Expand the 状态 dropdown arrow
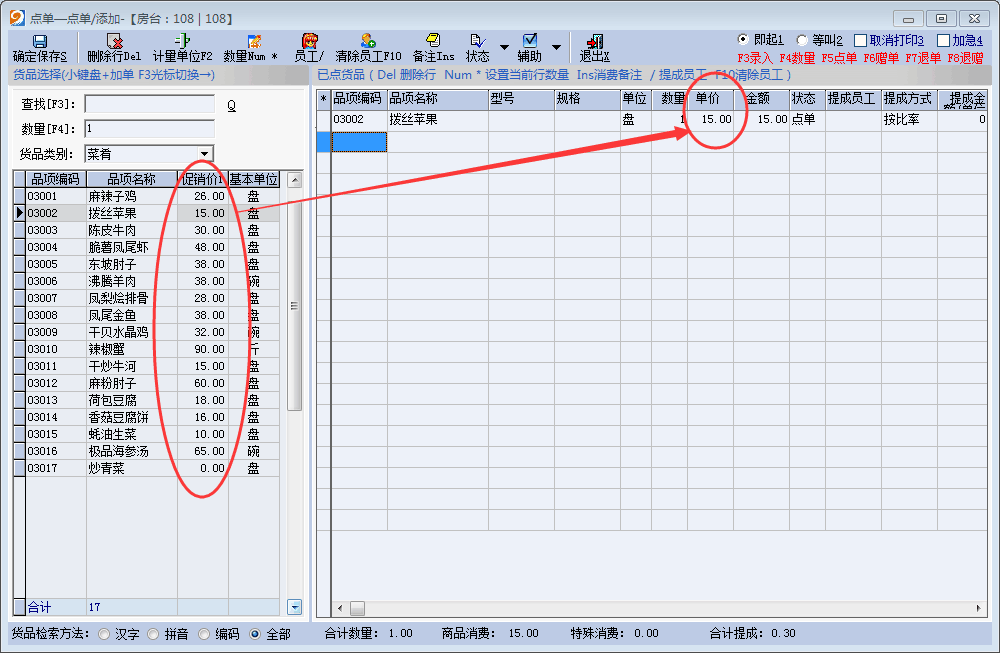Image resolution: width=1000 pixels, height=653 pixels. (504, 48)
